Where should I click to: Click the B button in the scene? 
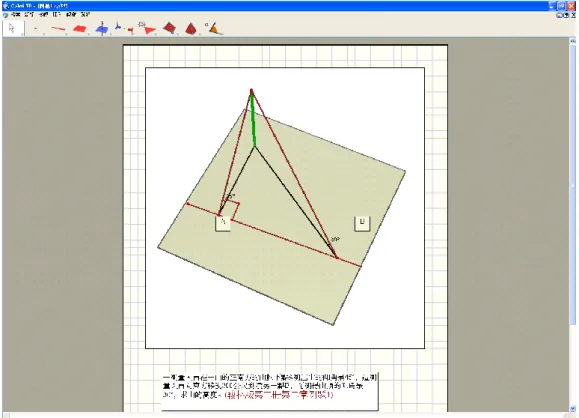tap(362, 223)
